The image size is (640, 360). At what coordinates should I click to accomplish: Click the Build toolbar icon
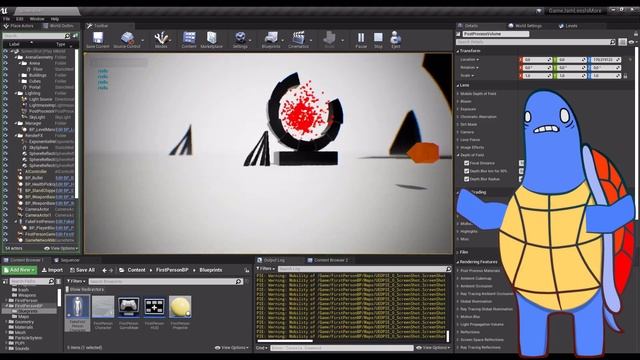[329, 38]
